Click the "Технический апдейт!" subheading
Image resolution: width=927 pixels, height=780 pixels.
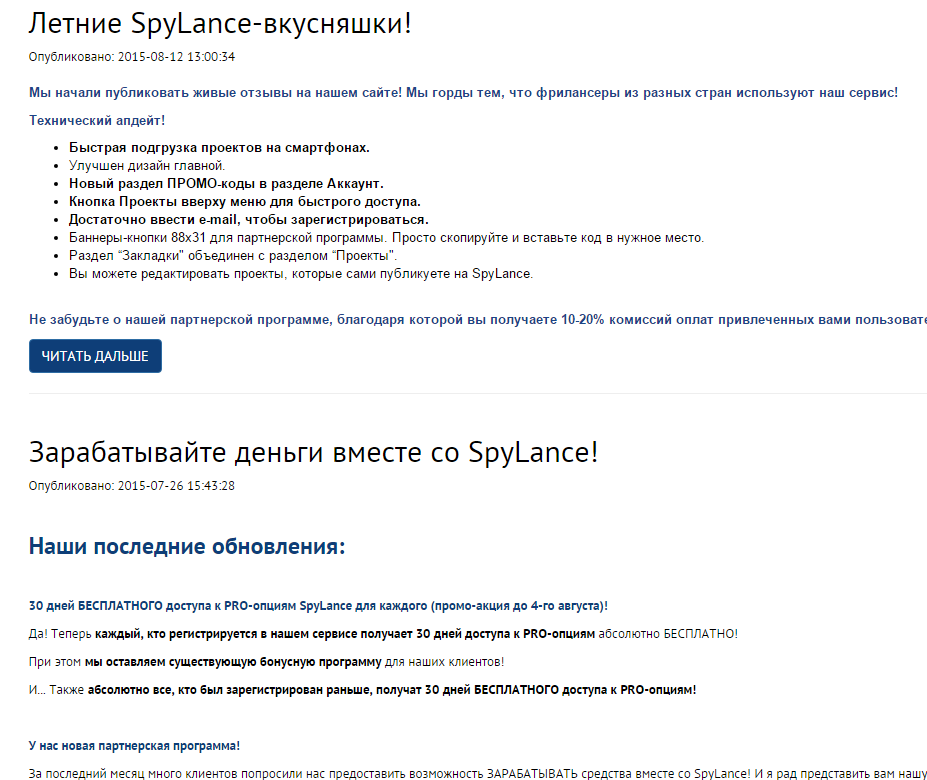click(97, 120)
